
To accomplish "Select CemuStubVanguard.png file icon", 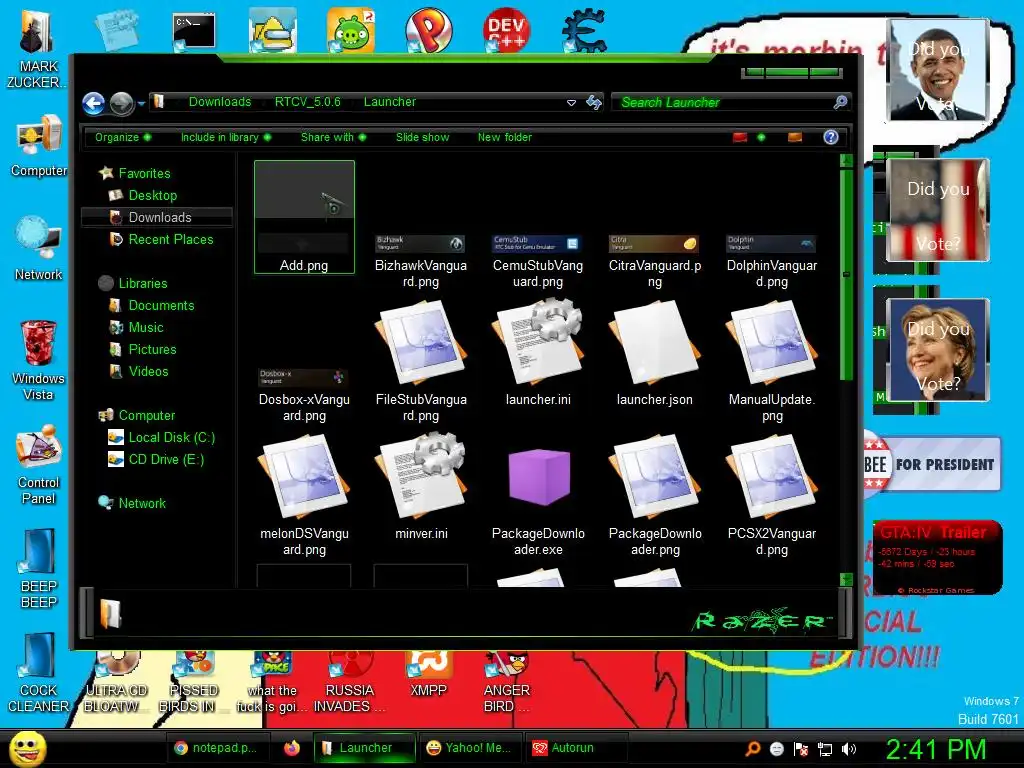I will pos(537,244).
